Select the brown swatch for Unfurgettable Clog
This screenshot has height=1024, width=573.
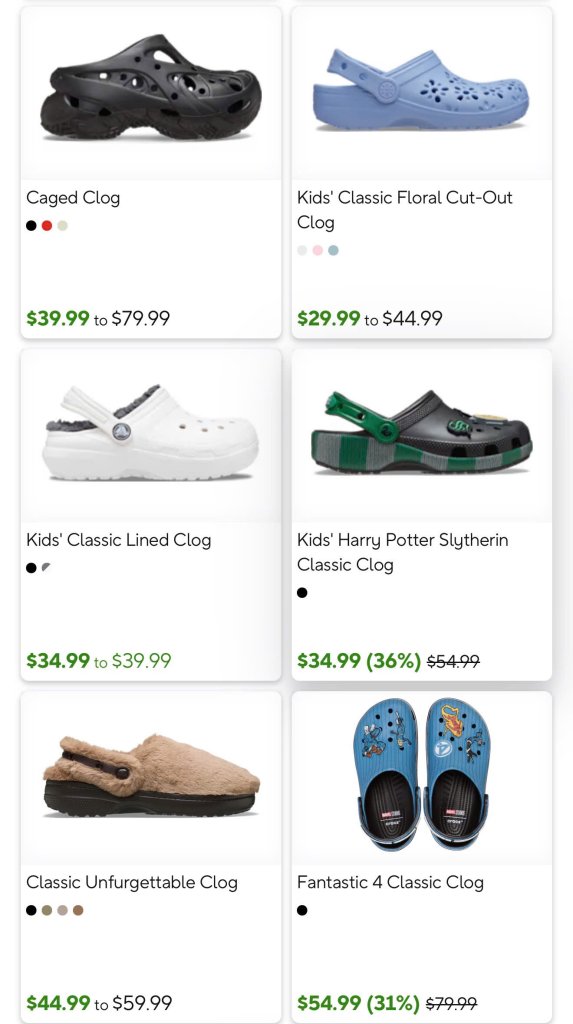[78, 910]
